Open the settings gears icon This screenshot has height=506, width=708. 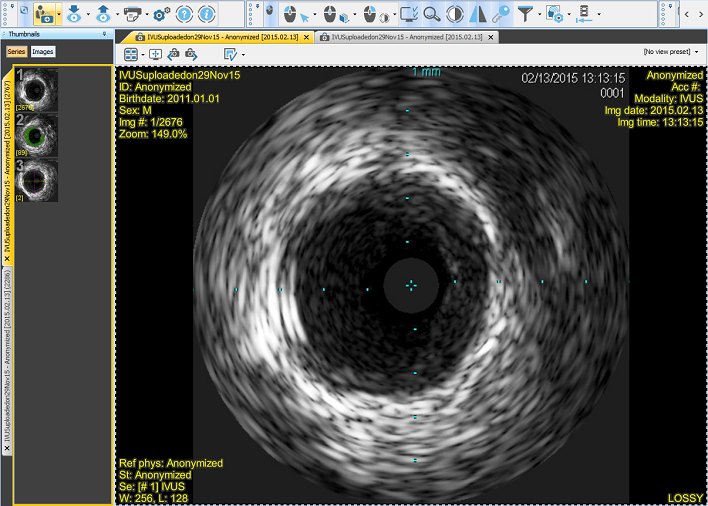[x=160, y=14]
